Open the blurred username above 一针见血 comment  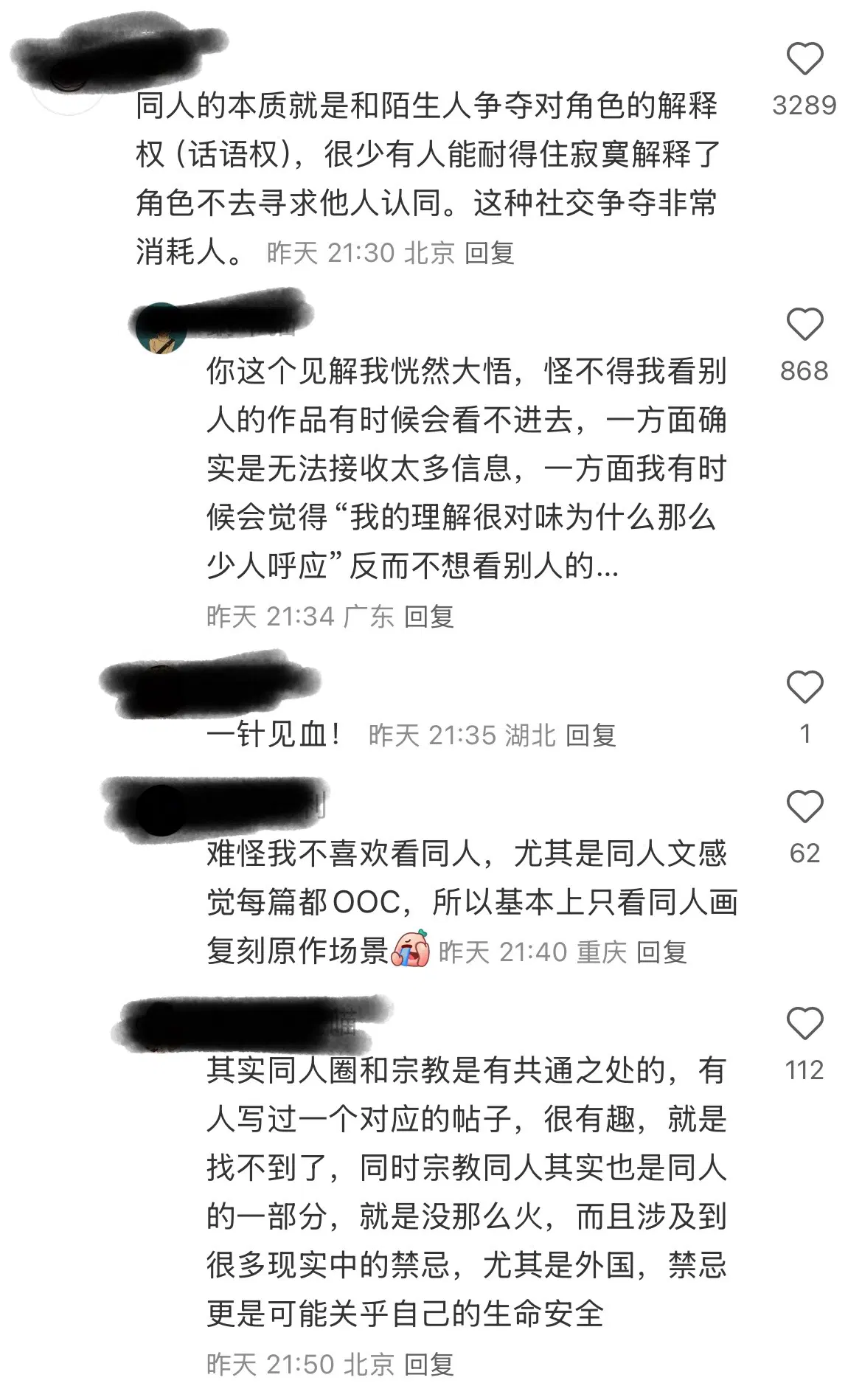click(210, 685)
